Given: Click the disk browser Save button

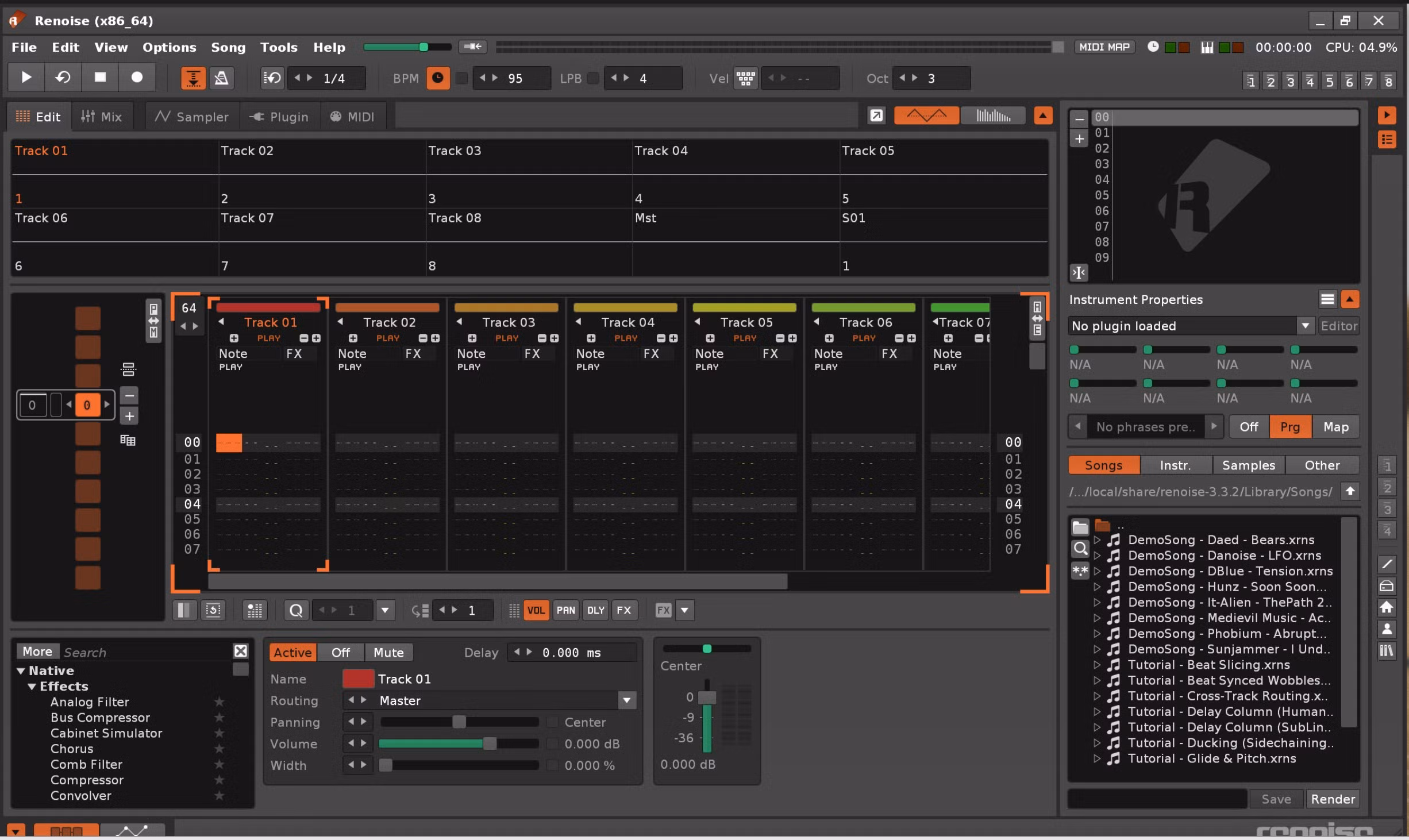Looking at the screenshot, I should 1276,799.
